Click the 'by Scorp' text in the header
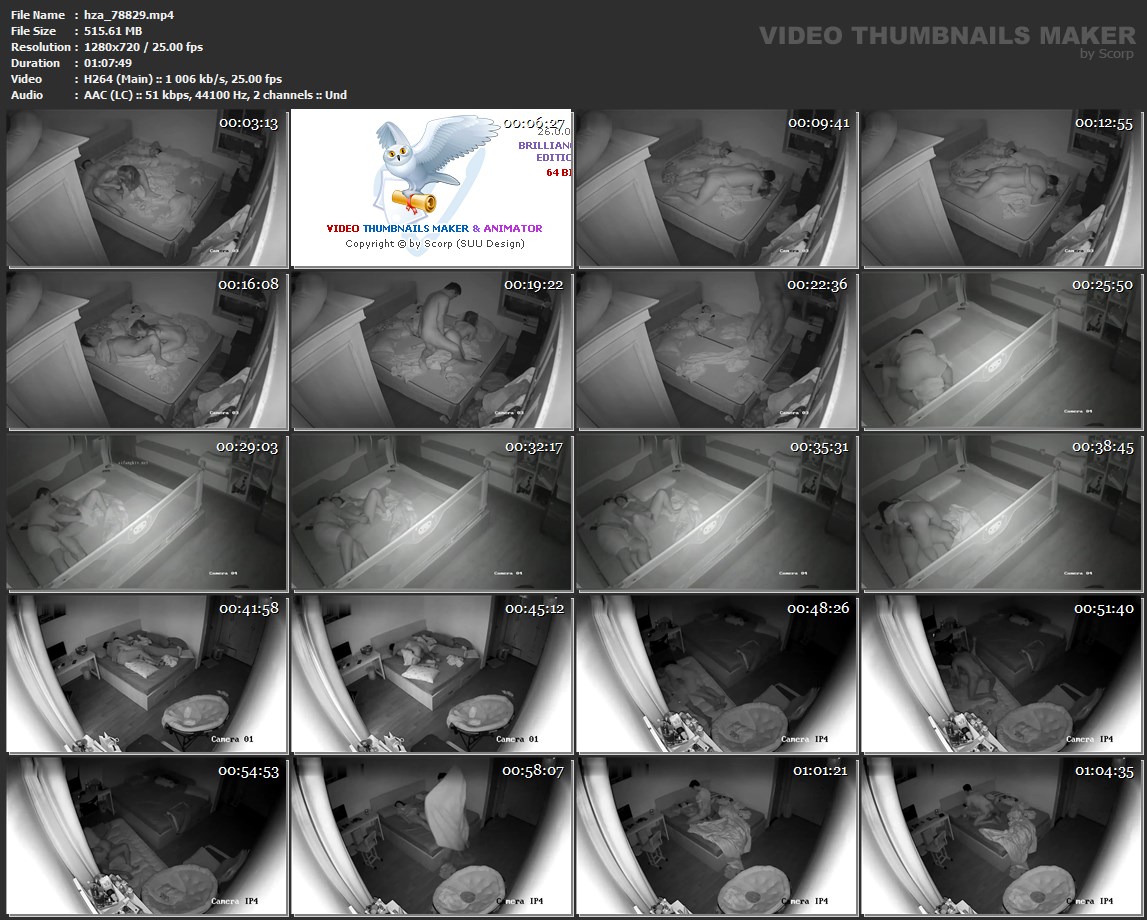 (x=1107, y=54)
